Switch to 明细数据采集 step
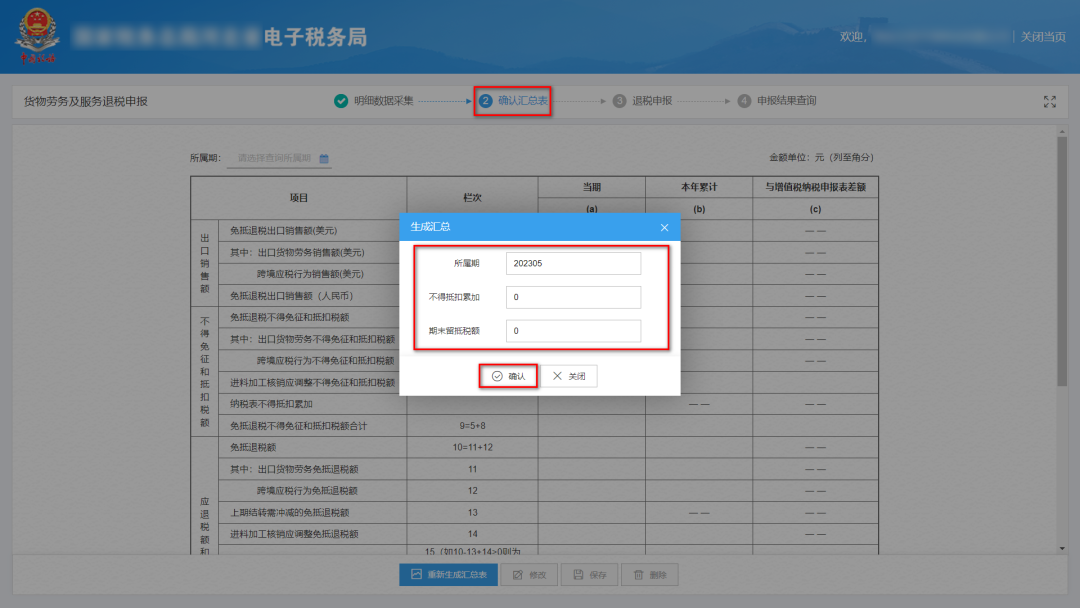1080x608 pixels. (383, 101)
